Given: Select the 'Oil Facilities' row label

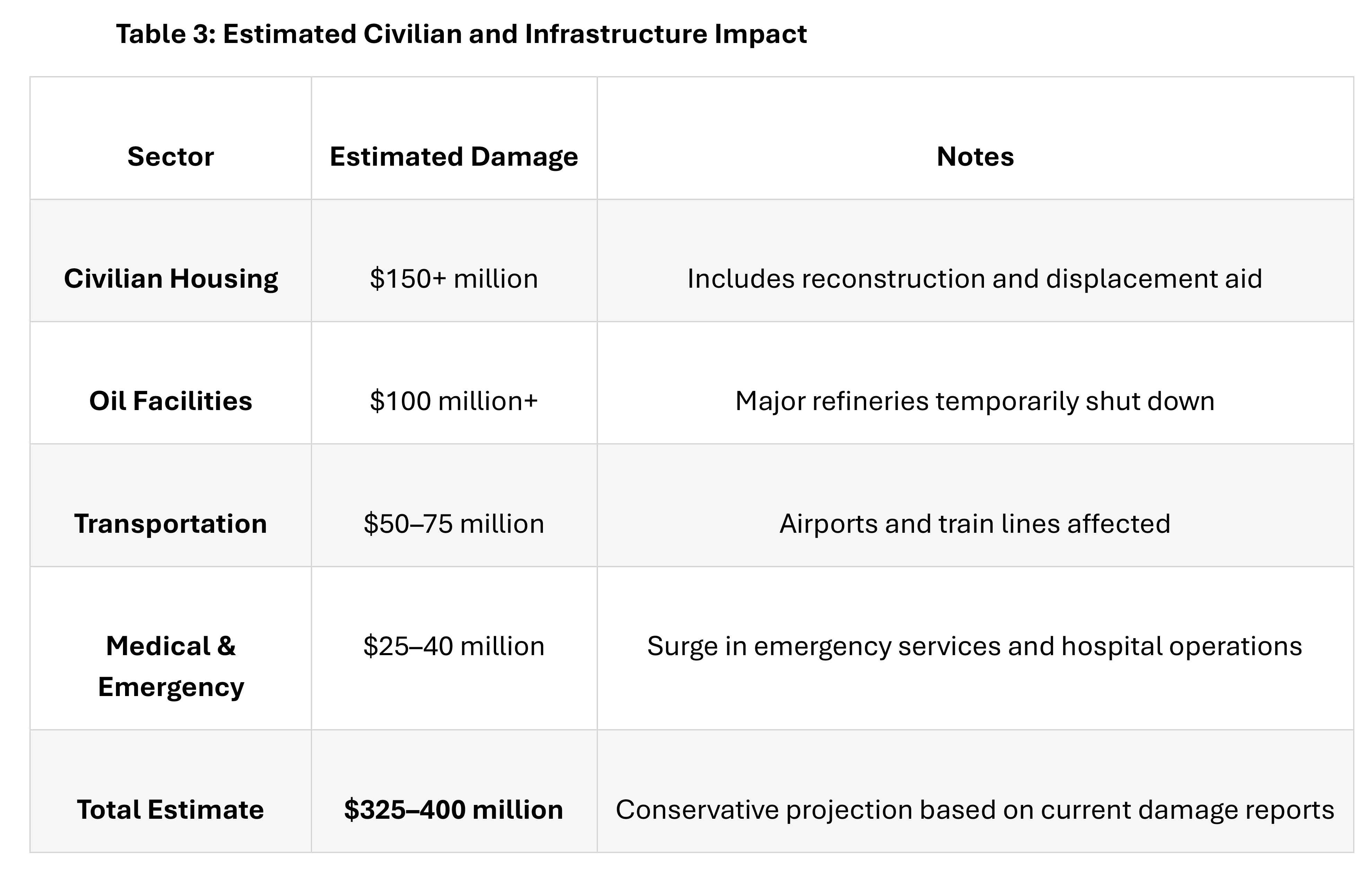Looking at the screenshot, I should (x=170, y=401).
